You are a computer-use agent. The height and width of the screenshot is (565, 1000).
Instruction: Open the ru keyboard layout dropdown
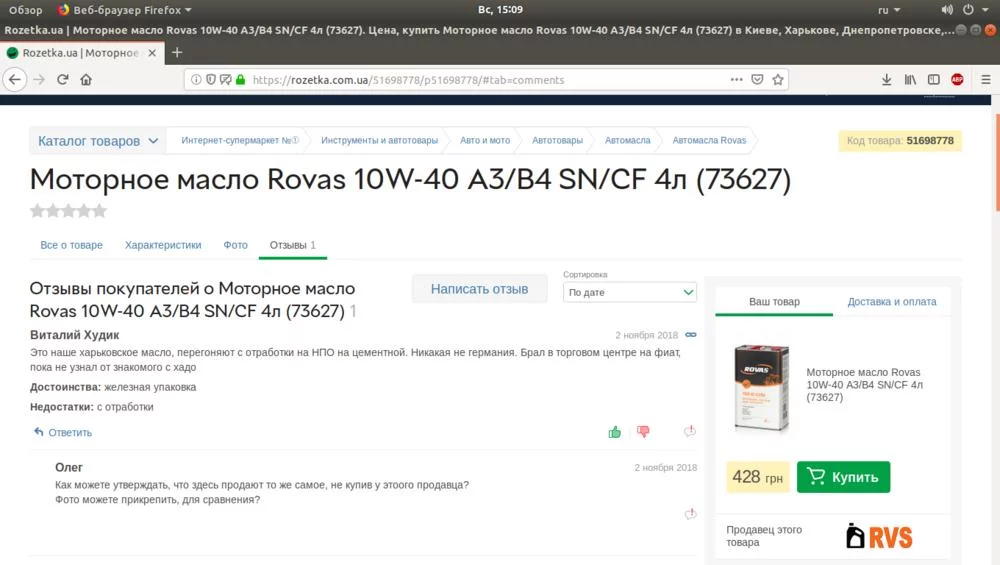coord(889,10)
